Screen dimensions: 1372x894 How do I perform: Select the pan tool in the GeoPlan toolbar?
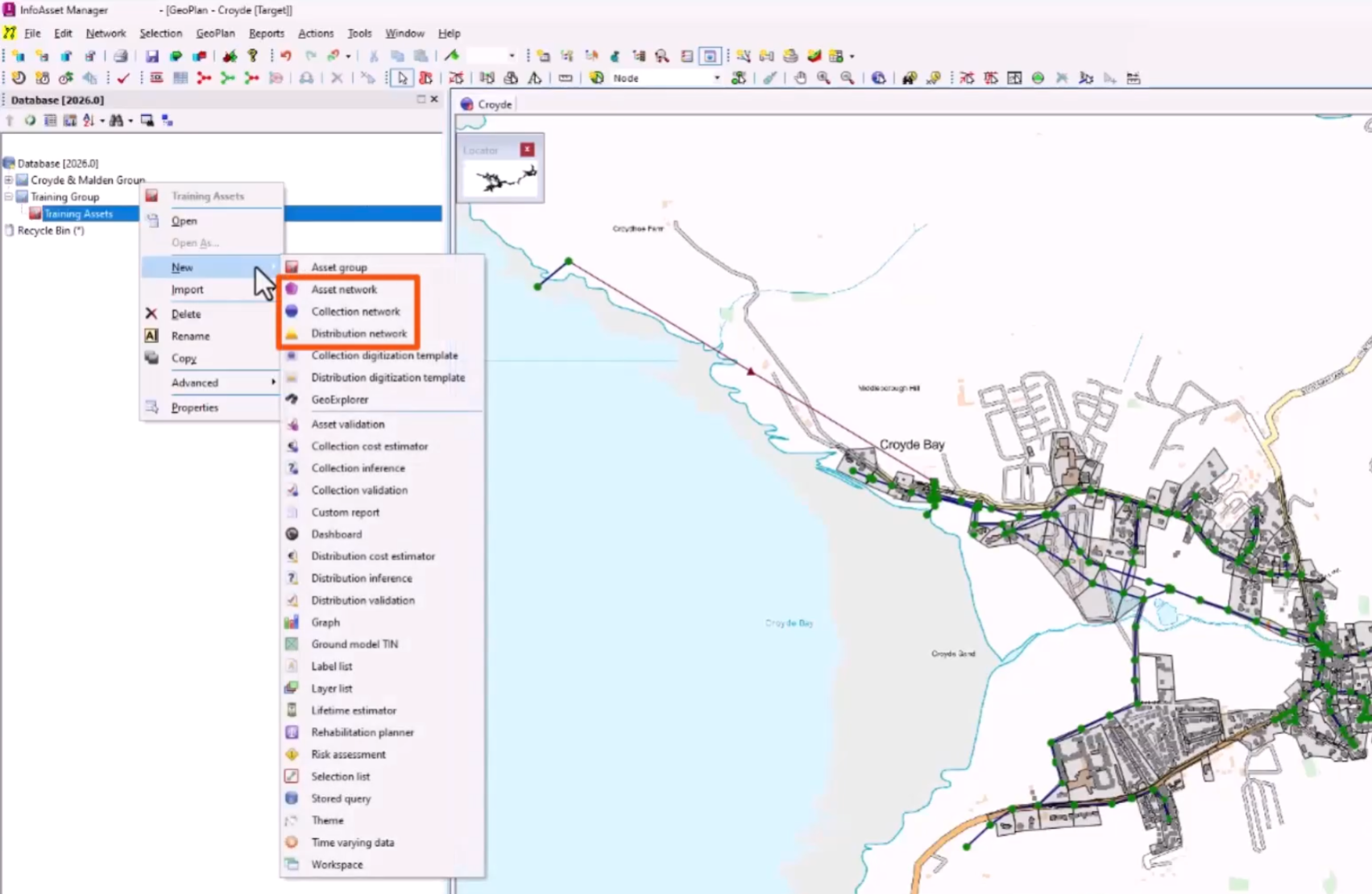click(x=798, y=77)
